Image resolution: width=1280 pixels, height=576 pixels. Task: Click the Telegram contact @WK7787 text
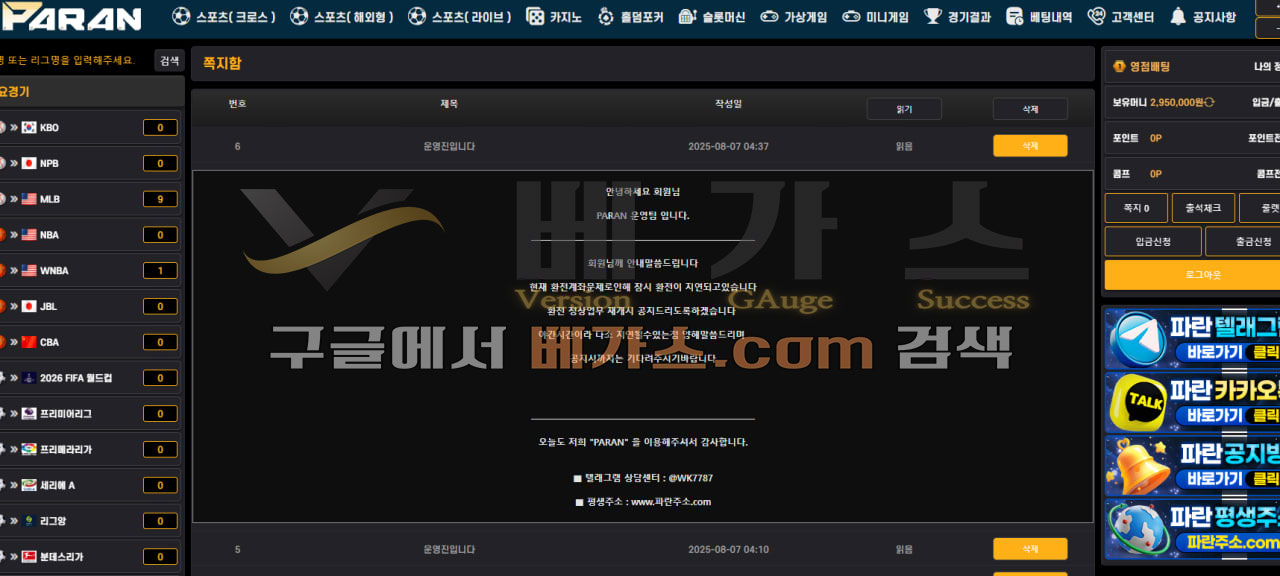pyautogui.click(x=691, y=478)
